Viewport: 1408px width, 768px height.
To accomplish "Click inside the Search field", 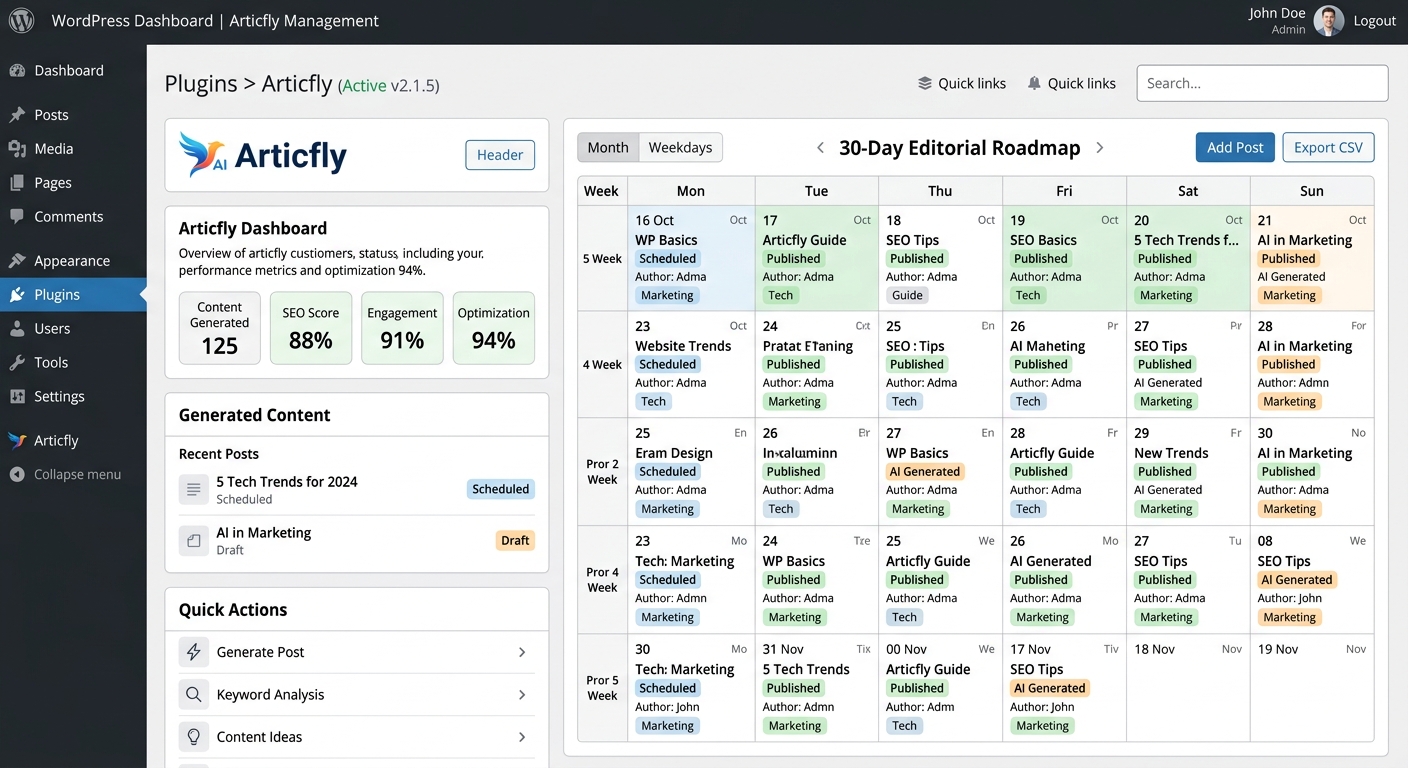I will (1262, 84).
